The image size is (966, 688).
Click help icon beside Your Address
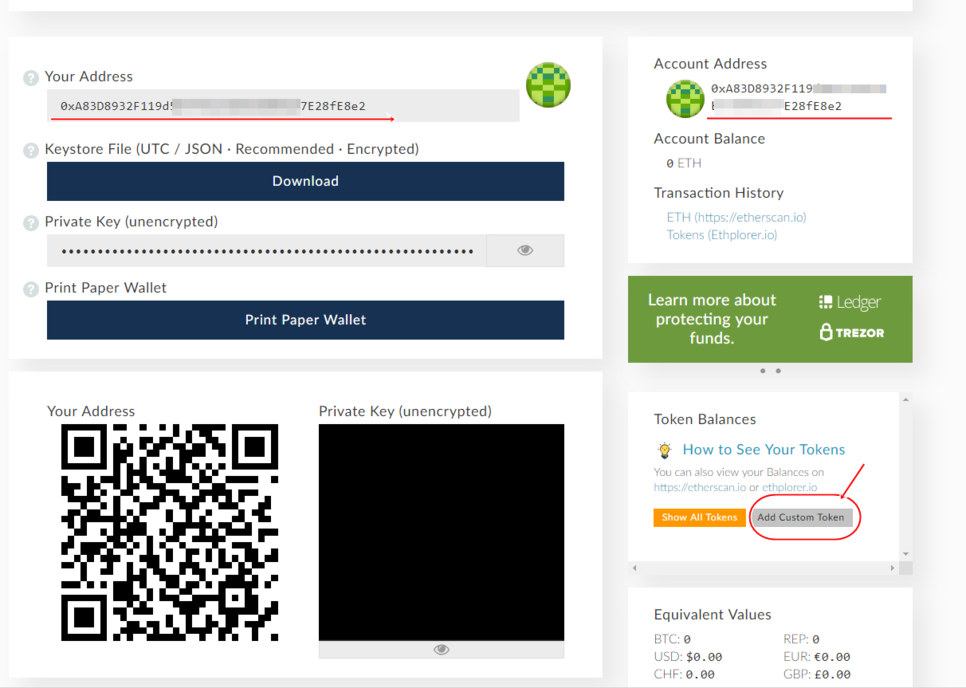tap(31, 78)
